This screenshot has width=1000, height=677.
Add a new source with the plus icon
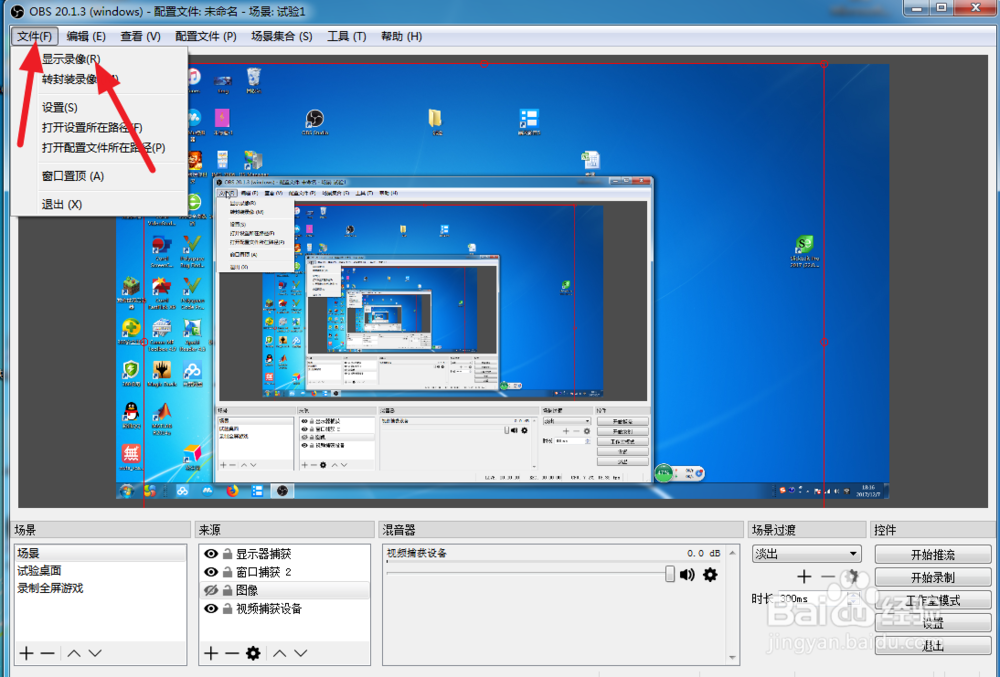tap(210, 653)
